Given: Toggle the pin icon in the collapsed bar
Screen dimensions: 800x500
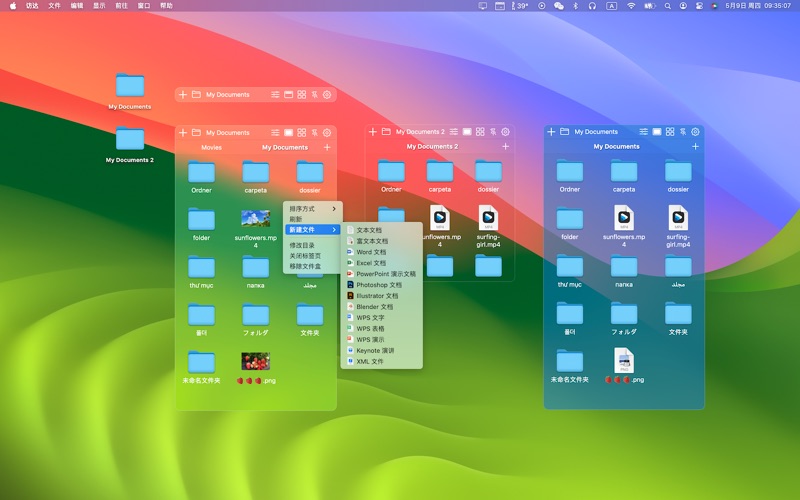Looking at the screenshot, I should (x=314, y=95).
